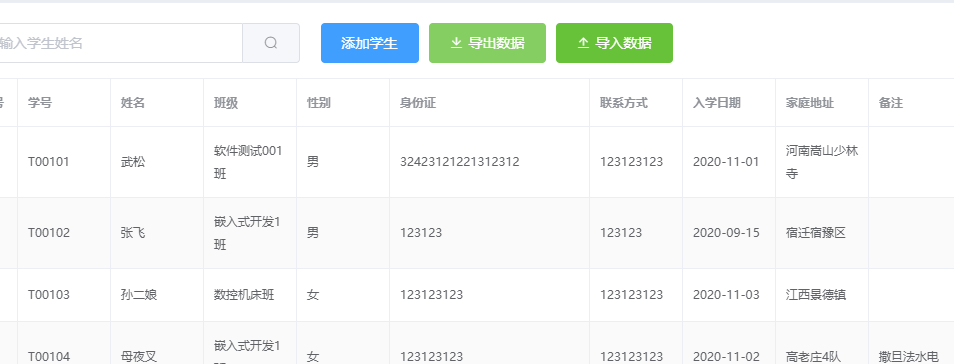Click the 导出数据 button
The image size is (954, 364).
487,43
